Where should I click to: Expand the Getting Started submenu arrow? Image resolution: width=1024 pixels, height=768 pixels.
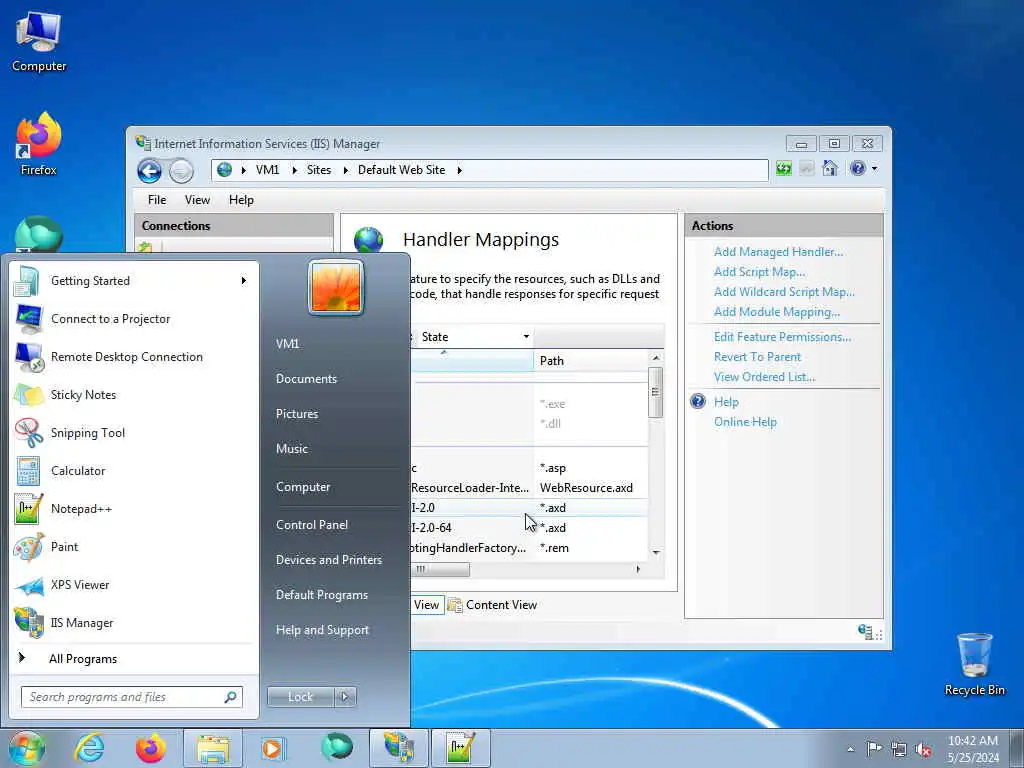coord(244,281)
